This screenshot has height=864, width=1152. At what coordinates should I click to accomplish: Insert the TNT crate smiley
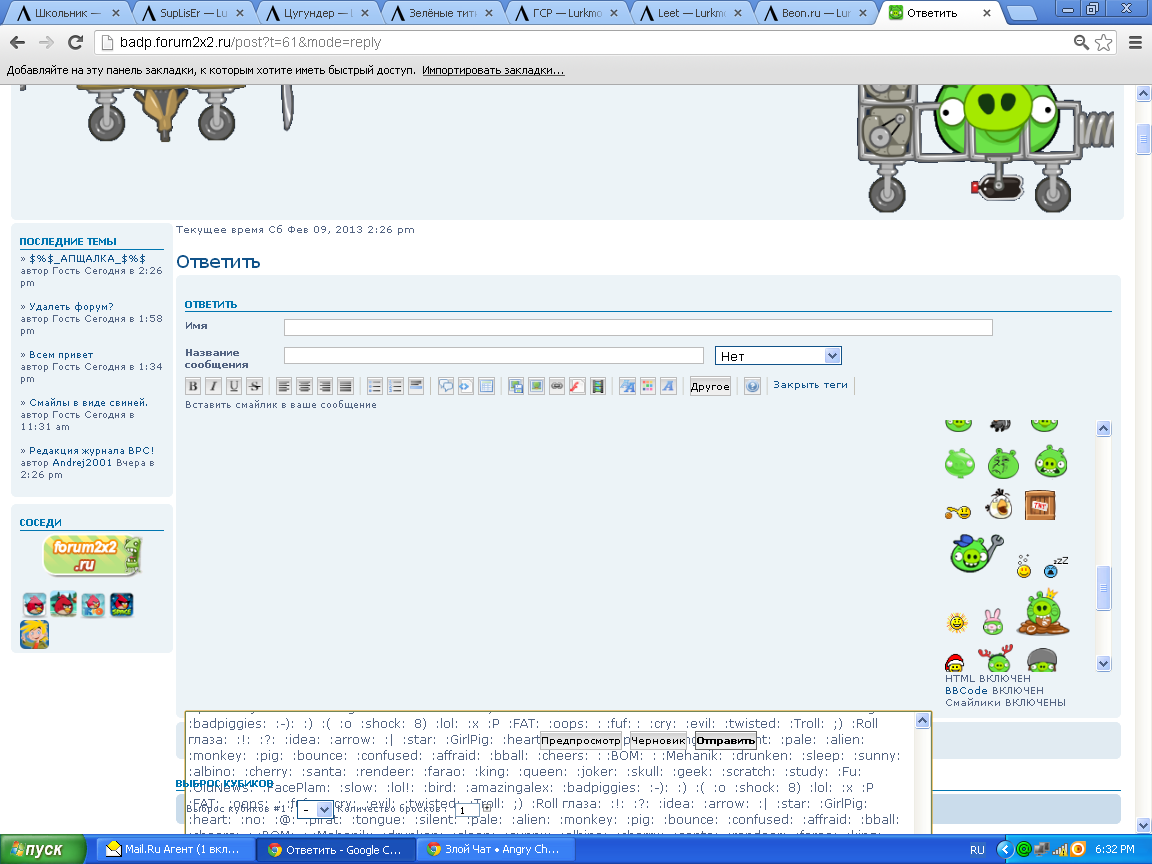pos(1040,505)
